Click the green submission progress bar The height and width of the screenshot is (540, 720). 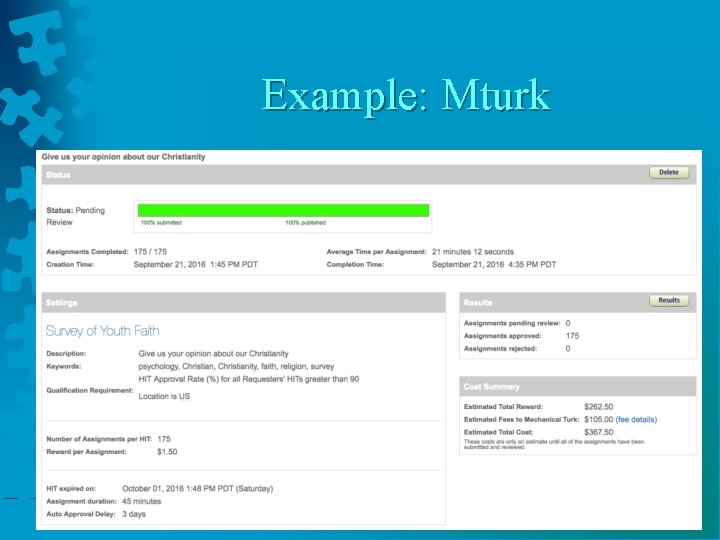click(x=283, y=210)
